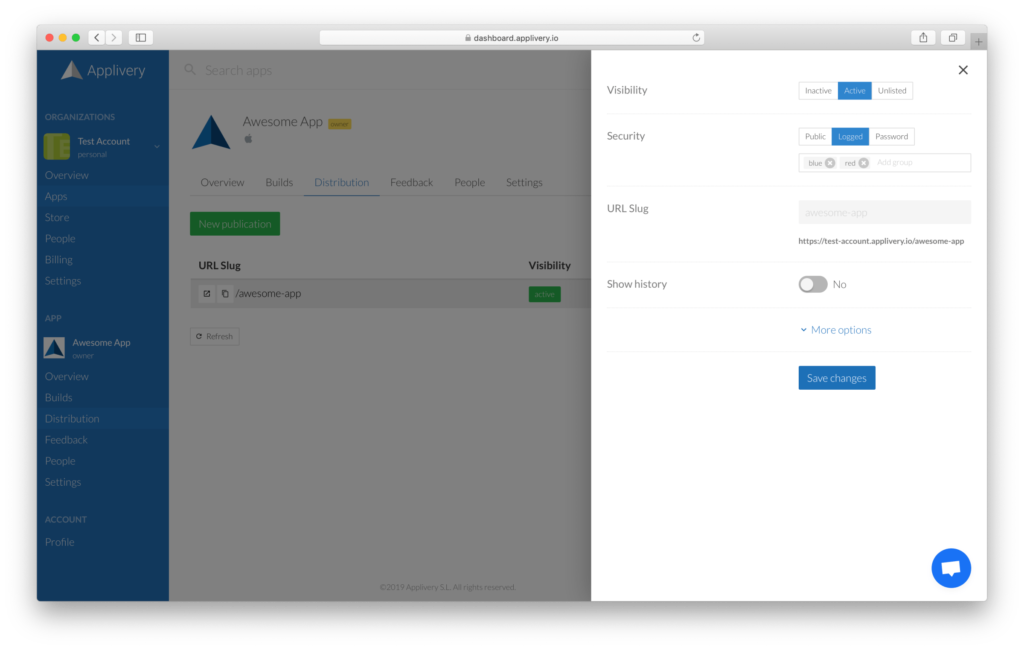Screen dimensions: 1024x650
Task: Remove the blue group tag
Action: [829, 163]
